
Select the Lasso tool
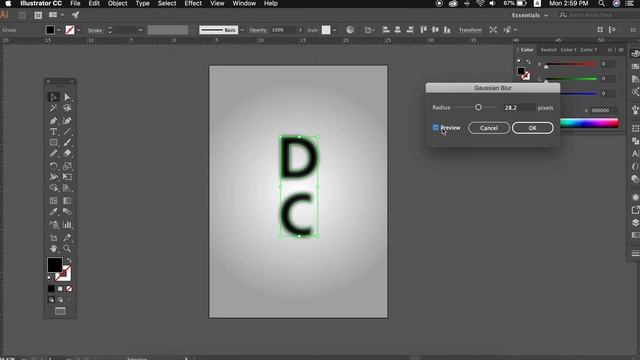tap(67, 108)
